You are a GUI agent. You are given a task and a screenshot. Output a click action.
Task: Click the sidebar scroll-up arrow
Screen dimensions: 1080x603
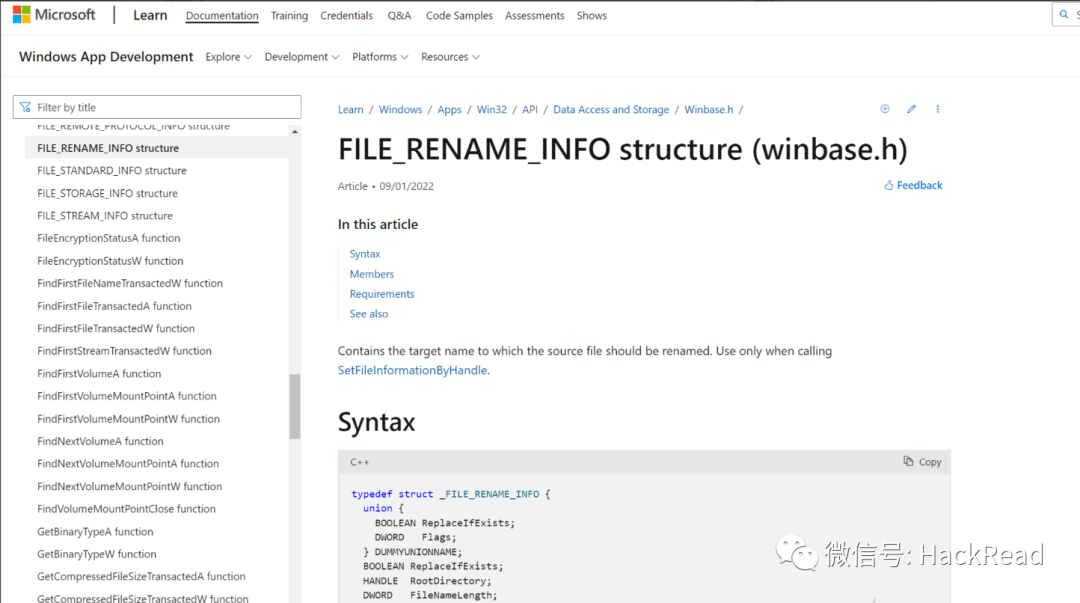(295, 131)
